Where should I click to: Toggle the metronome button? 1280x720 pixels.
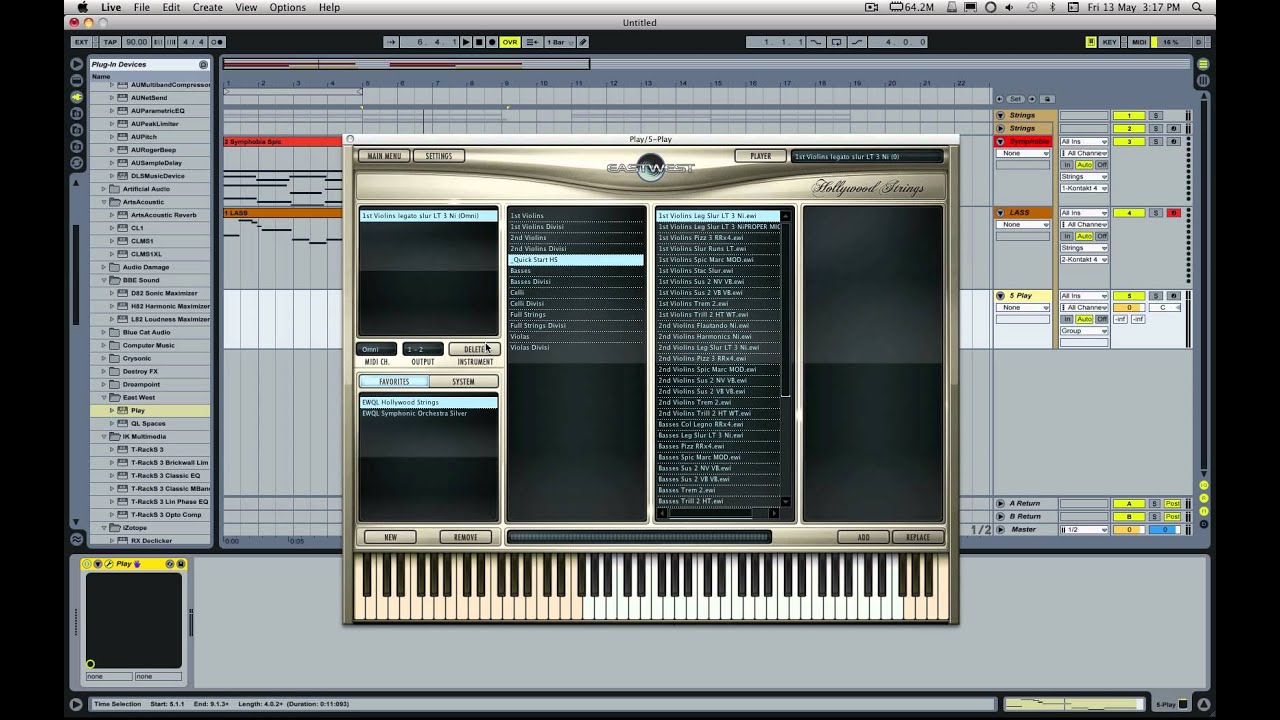click(x=216, y=42)
